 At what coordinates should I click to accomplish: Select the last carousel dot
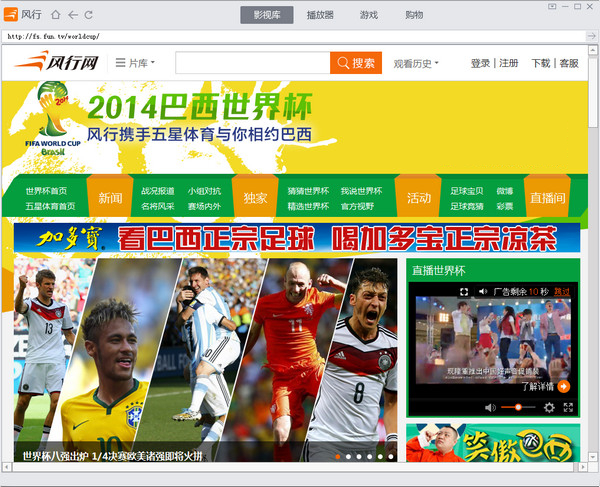pos(391,456)
